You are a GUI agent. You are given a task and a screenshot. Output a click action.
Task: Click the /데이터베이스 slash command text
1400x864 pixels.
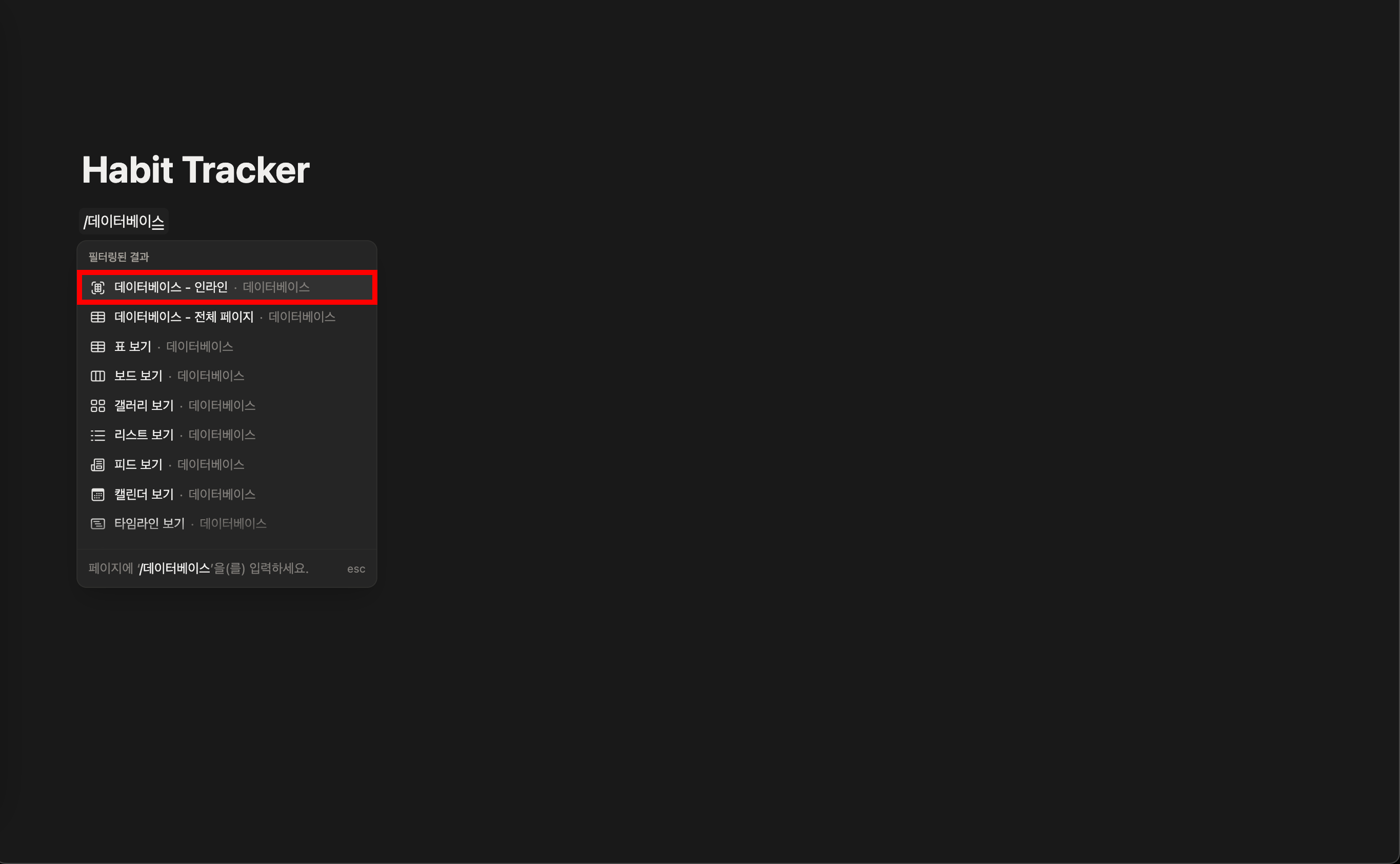point(124,222)
